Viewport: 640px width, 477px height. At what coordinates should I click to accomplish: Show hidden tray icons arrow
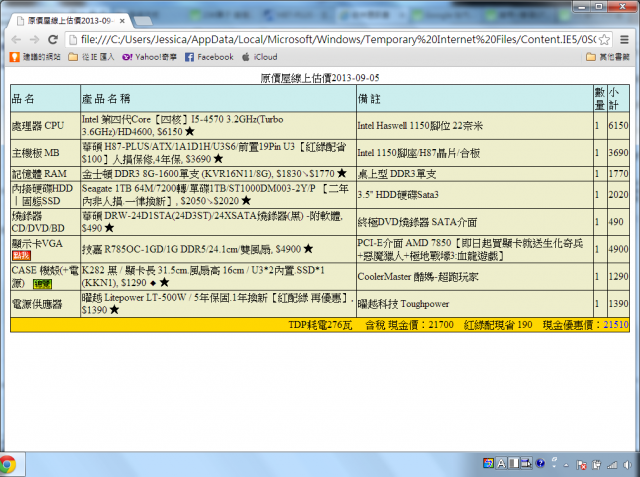tap(566, 465)
